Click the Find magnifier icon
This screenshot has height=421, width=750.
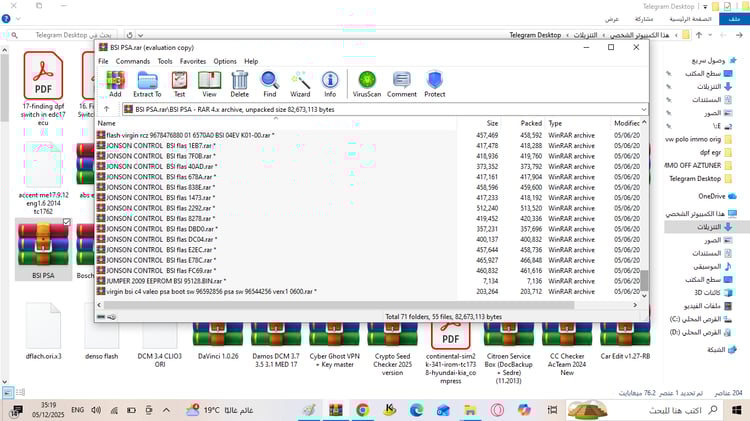(x=270, y=84)
